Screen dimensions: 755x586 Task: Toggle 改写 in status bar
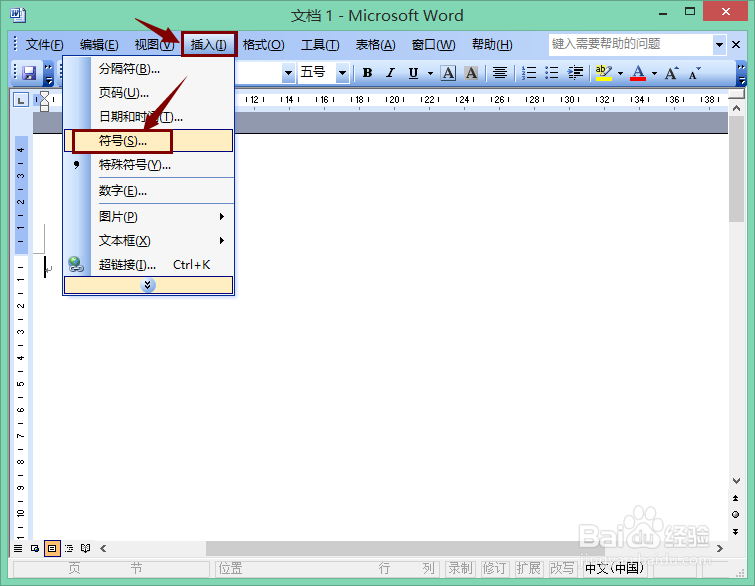[x=562, y=569]
